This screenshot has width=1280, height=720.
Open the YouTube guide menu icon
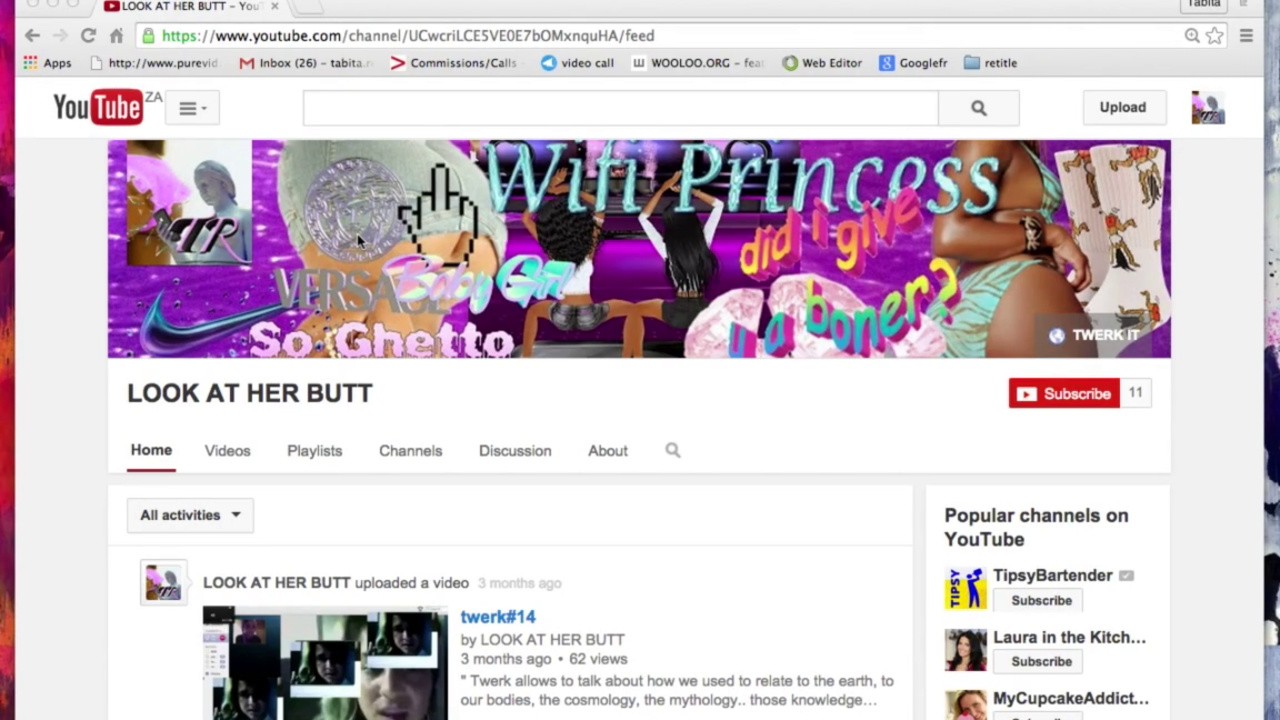pyautogui.click(x=192, y=108)
